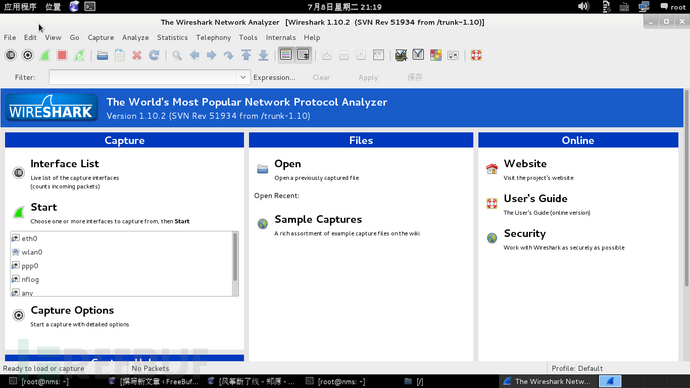Click the list capture interfaces toolbar icon
This screenshot has height=388, width=690.
pos(11,55)
